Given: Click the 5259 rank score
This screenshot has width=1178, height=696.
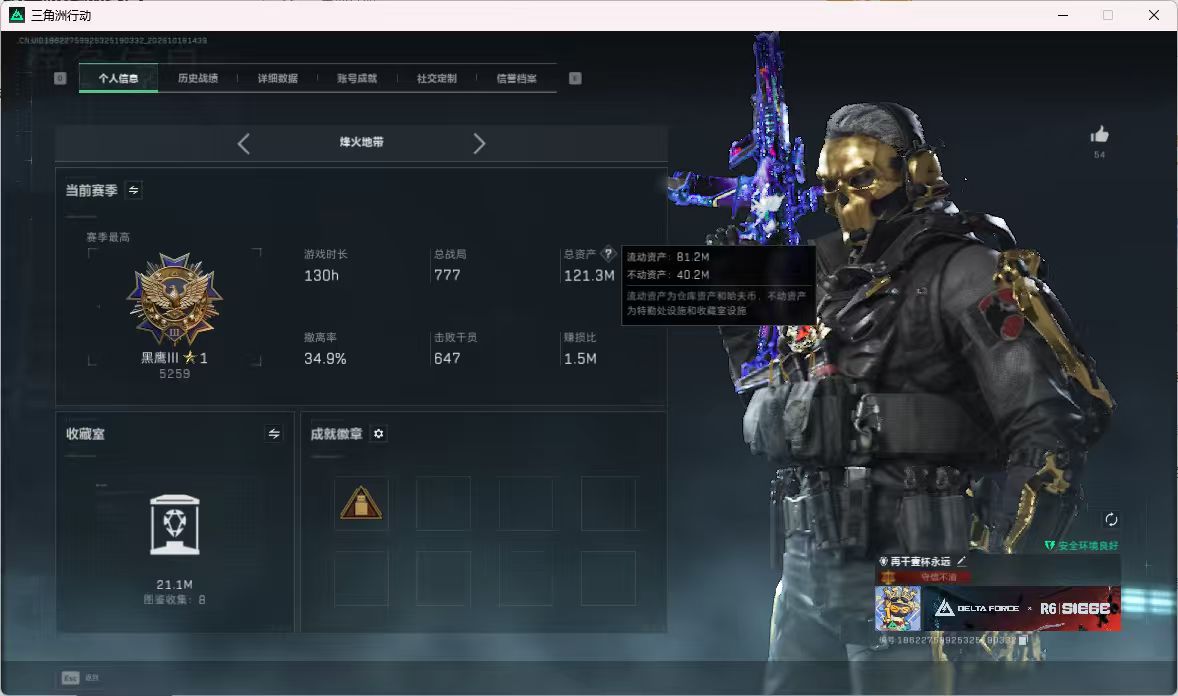Looking at the screenshot, I should pyautogui.click(x=174, y=374).
